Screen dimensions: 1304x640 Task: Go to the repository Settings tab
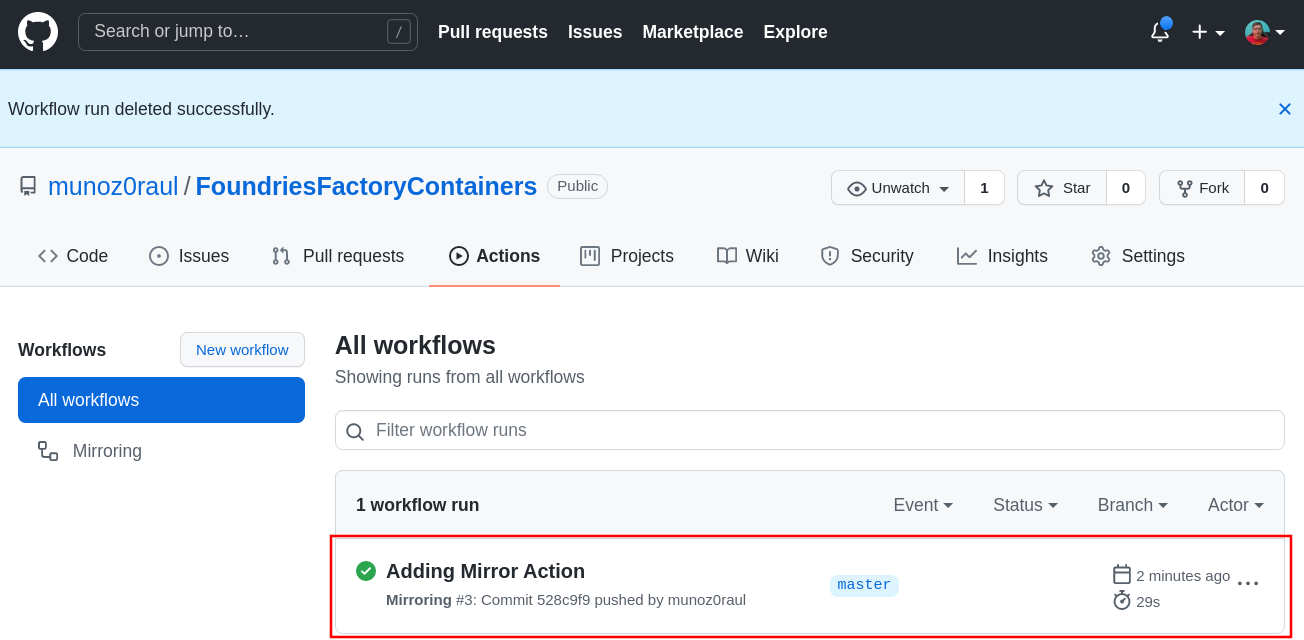tap(1138, 256)
